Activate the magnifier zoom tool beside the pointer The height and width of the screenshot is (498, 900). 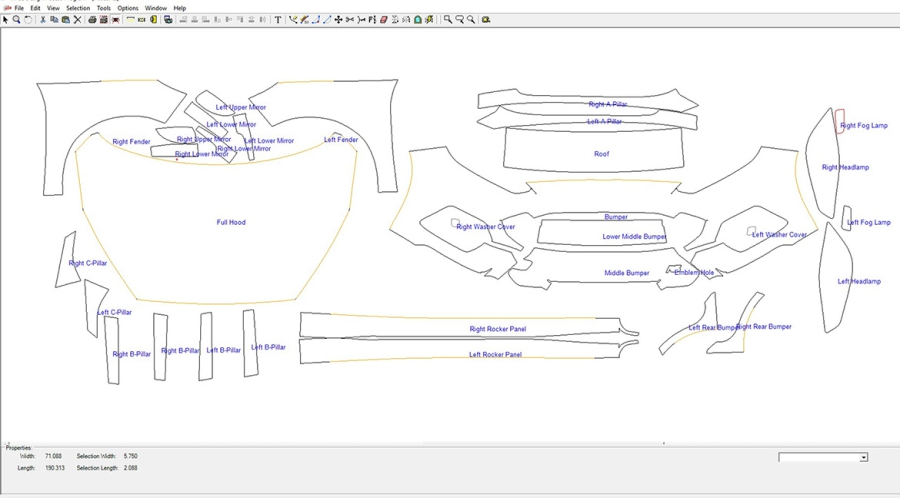click(x=16, y=20)
